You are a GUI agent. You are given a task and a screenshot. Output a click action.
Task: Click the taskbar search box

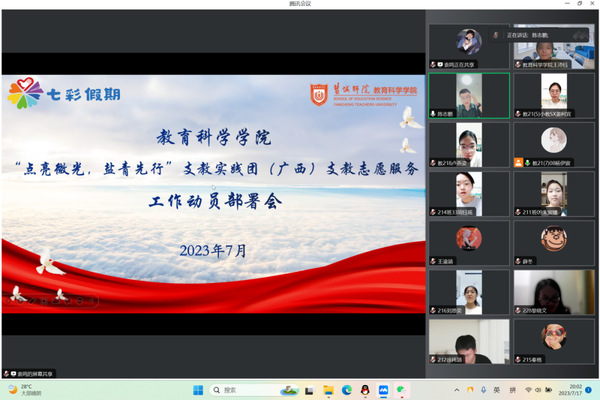point(245,390)
